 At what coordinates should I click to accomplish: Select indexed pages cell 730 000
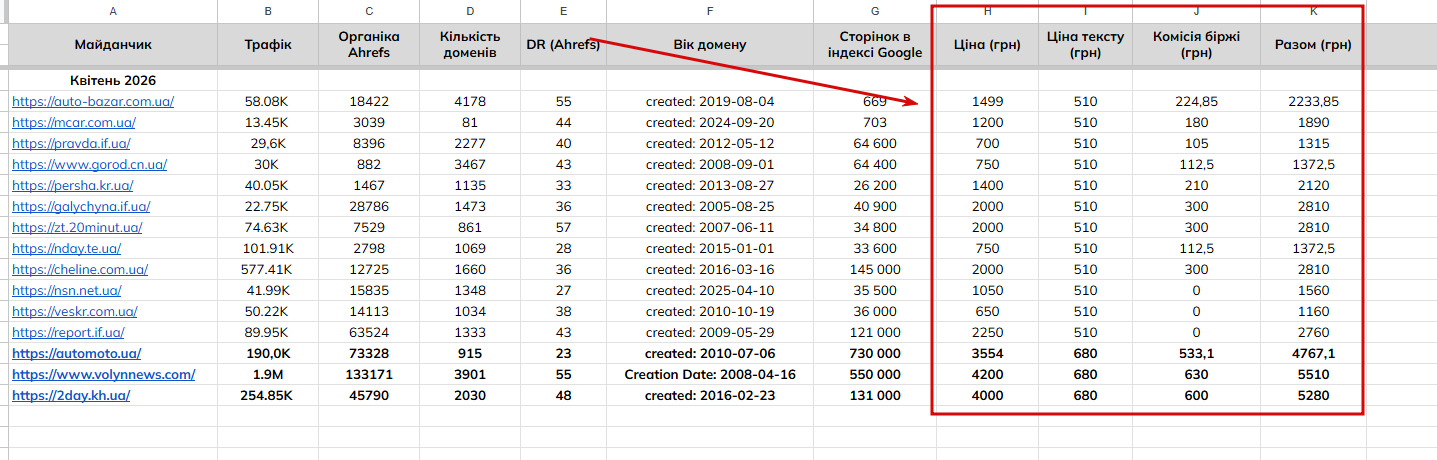[875, 354]
